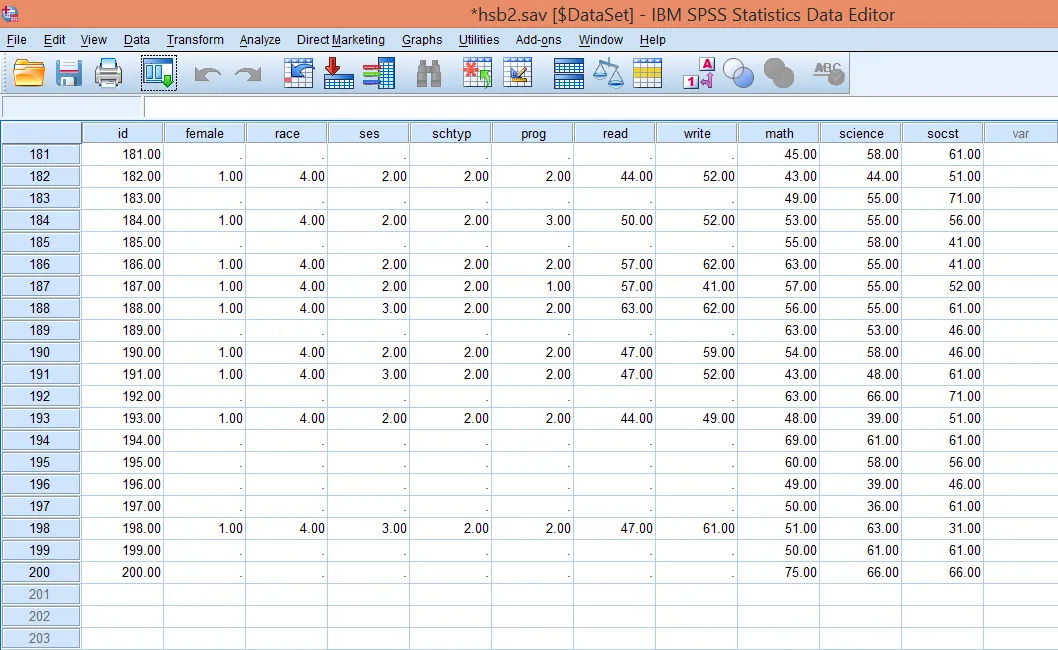Open the Graphs menu
The image size is (1058, 650).
(x=422, y=40)
